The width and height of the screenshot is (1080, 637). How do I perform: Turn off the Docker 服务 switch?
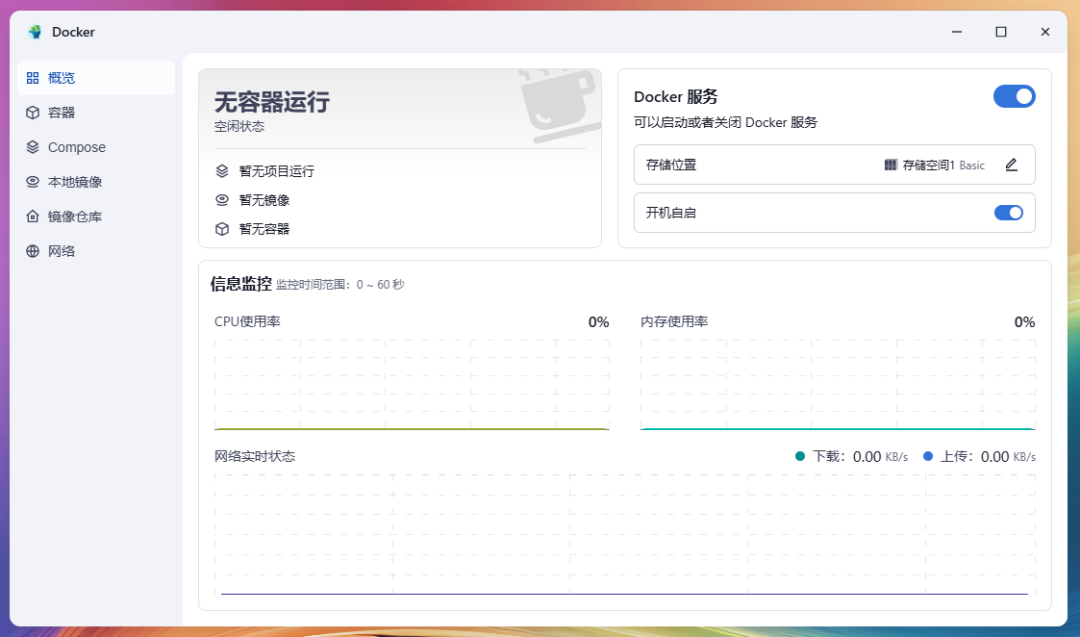pyautogui.click(x=1014, y=96)
